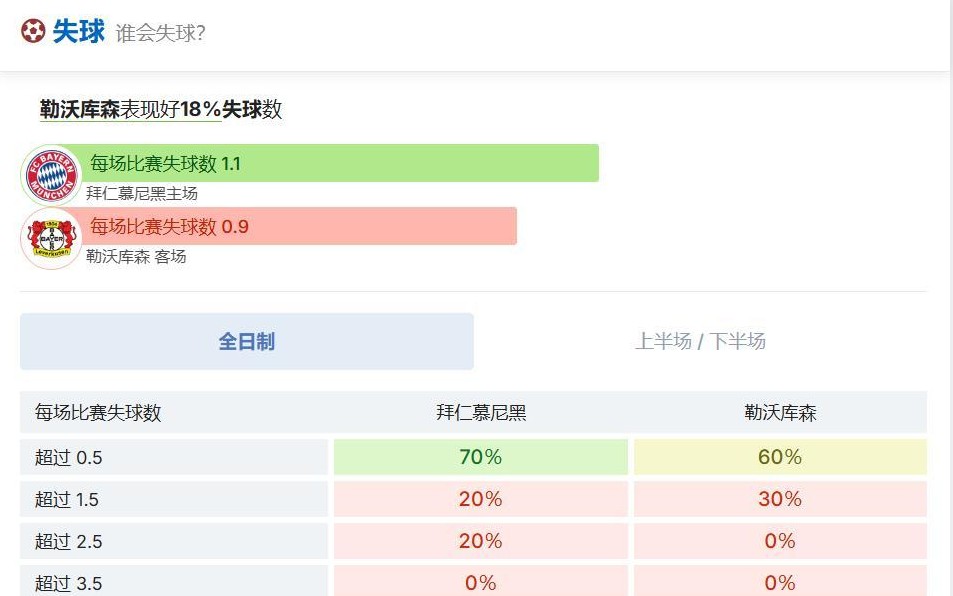Screen dimensions: 953x596
Task: Click the 勒沃库森 link in headline
Action: 79,110
